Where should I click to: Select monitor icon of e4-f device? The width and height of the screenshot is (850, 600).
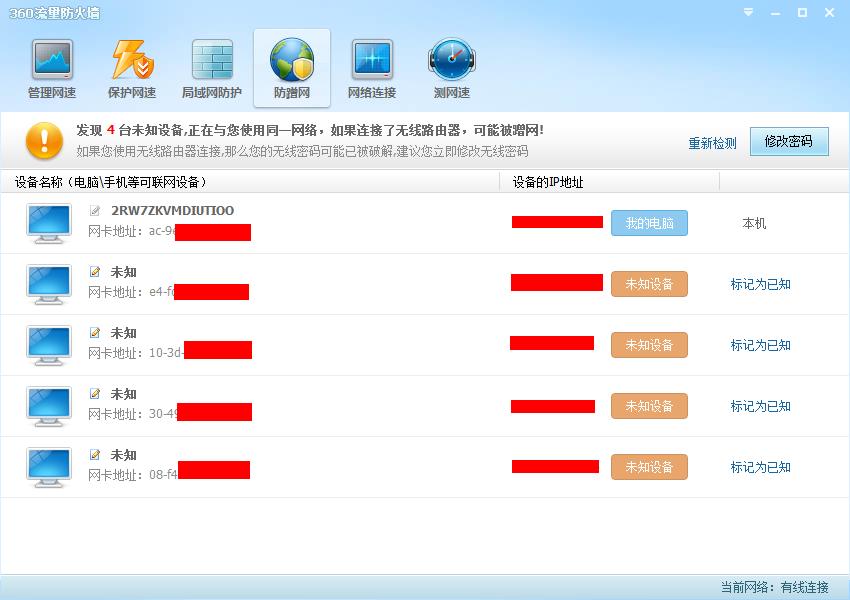pos(49,285)
